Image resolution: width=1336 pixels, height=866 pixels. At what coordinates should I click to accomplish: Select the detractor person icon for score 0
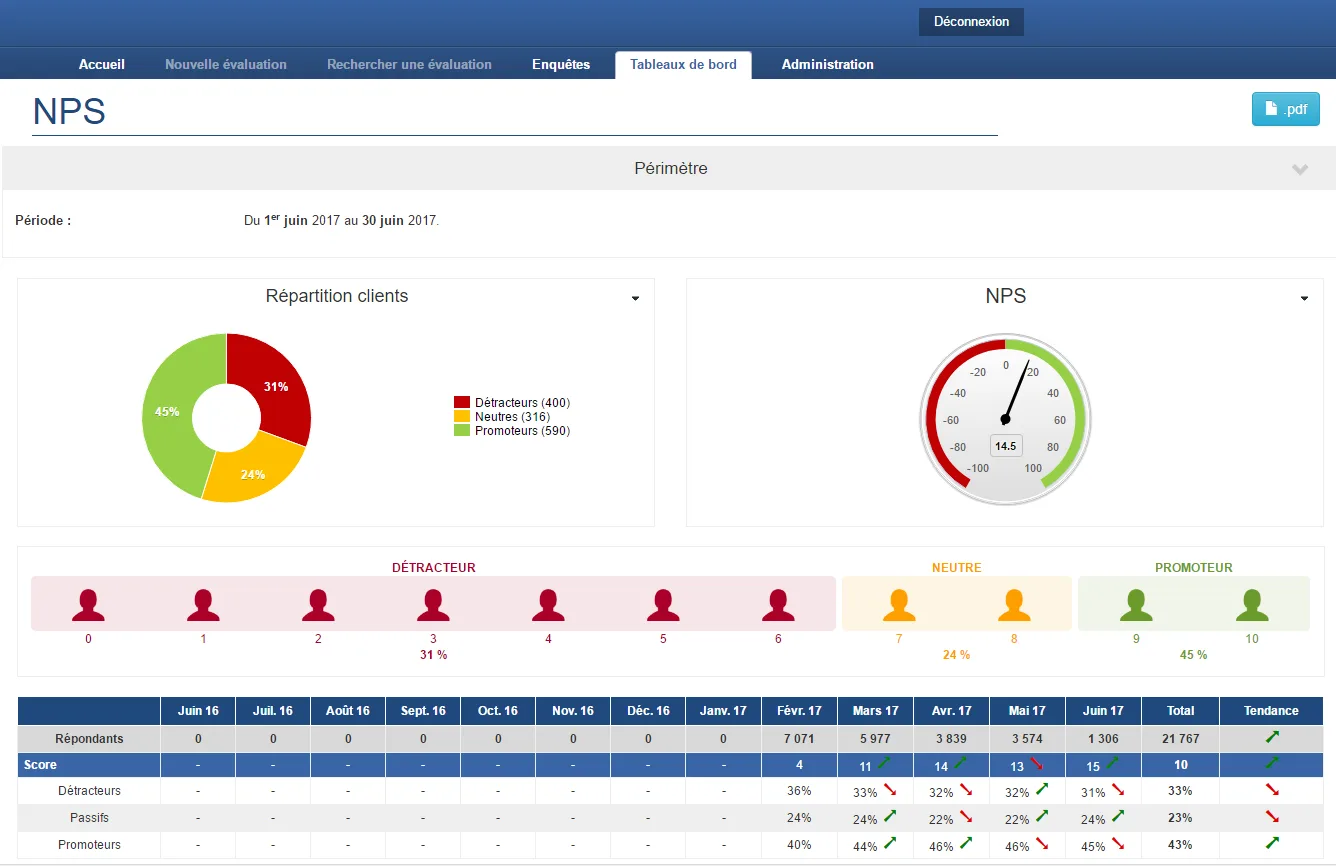tap(88, 605)
